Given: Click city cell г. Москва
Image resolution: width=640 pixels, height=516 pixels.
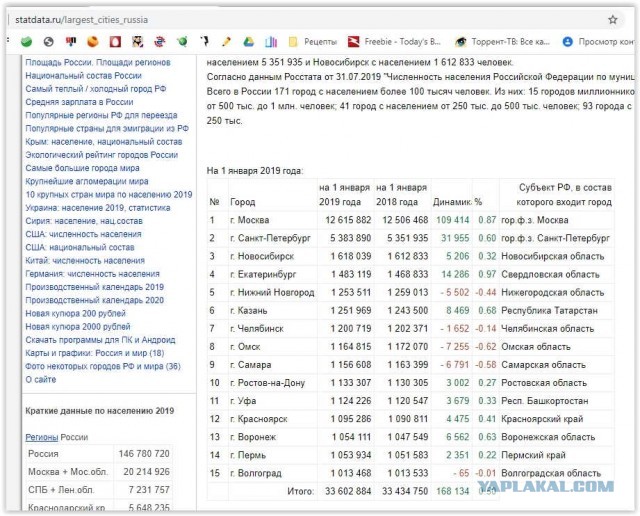Looking at the screenshot, I should point(250,220).
